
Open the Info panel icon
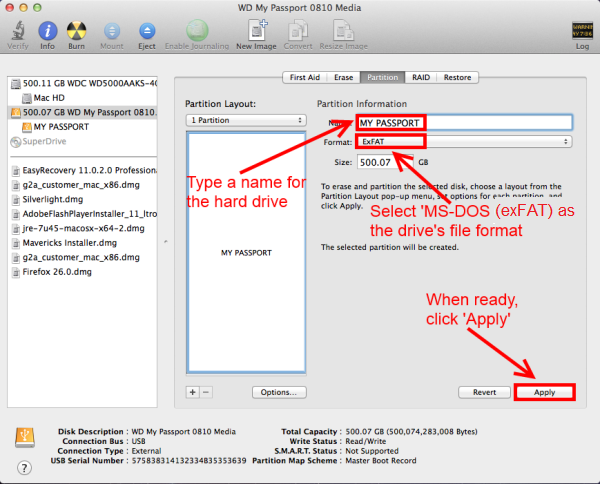coord(47,31)
